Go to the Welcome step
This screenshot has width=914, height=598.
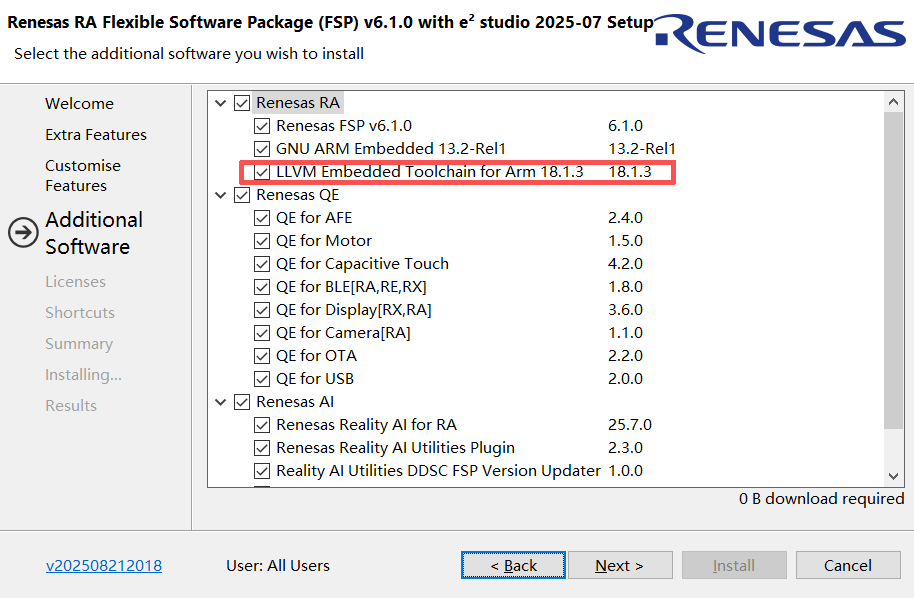[79, 104]
